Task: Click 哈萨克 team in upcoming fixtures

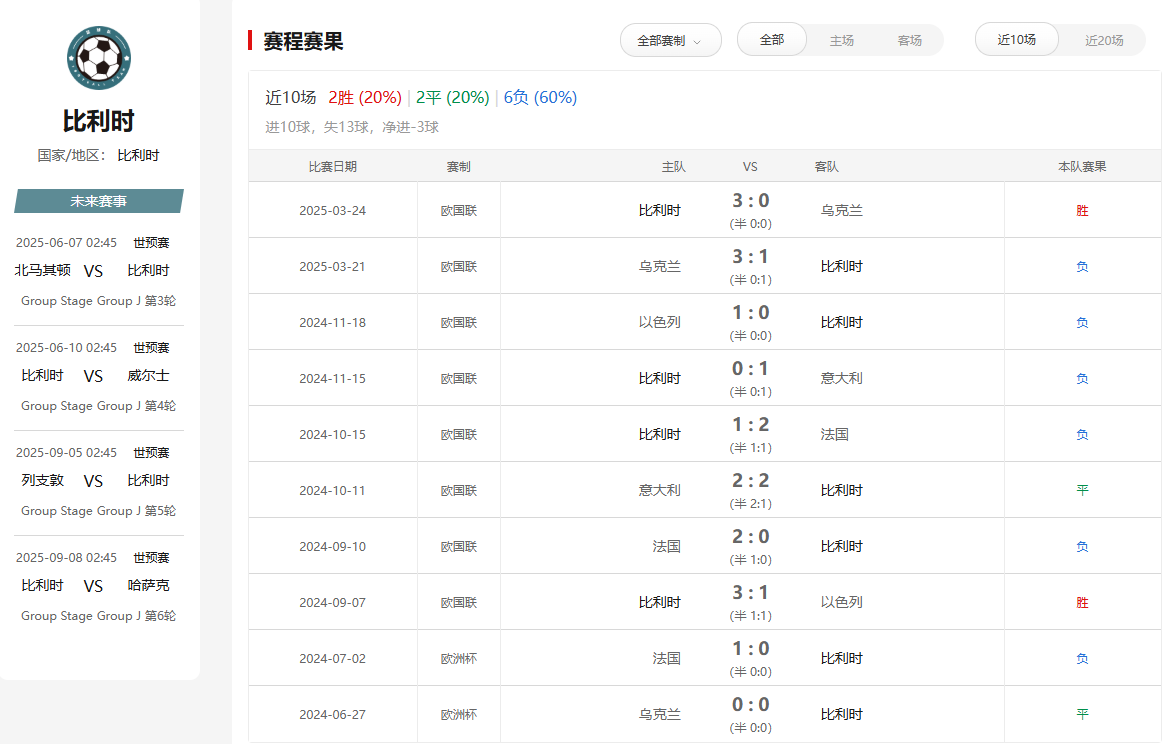Action: pyautogui.click(x=148, y=585)
